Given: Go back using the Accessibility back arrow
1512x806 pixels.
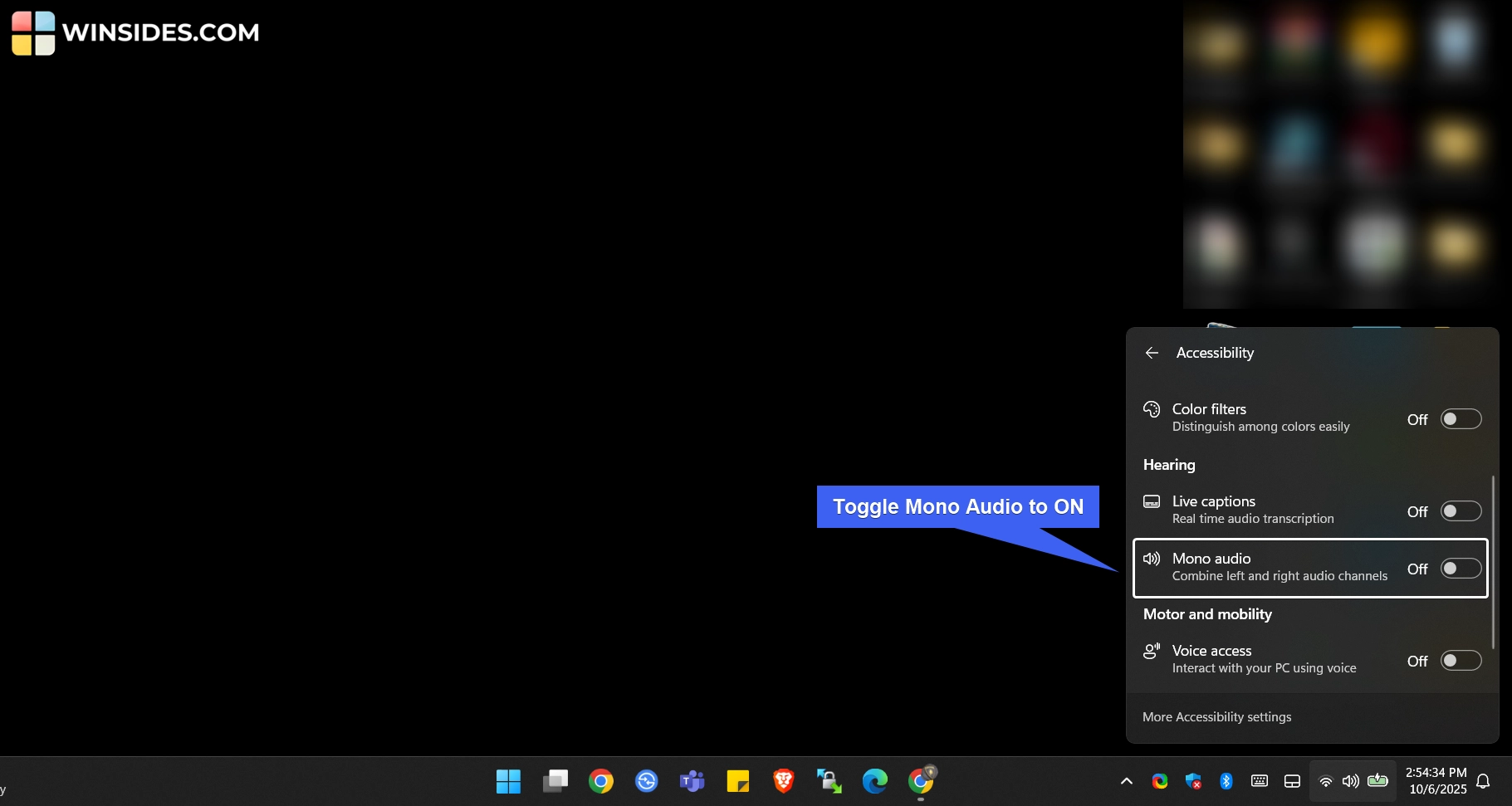Looking at the screenshot, I should click(1152, 353).
